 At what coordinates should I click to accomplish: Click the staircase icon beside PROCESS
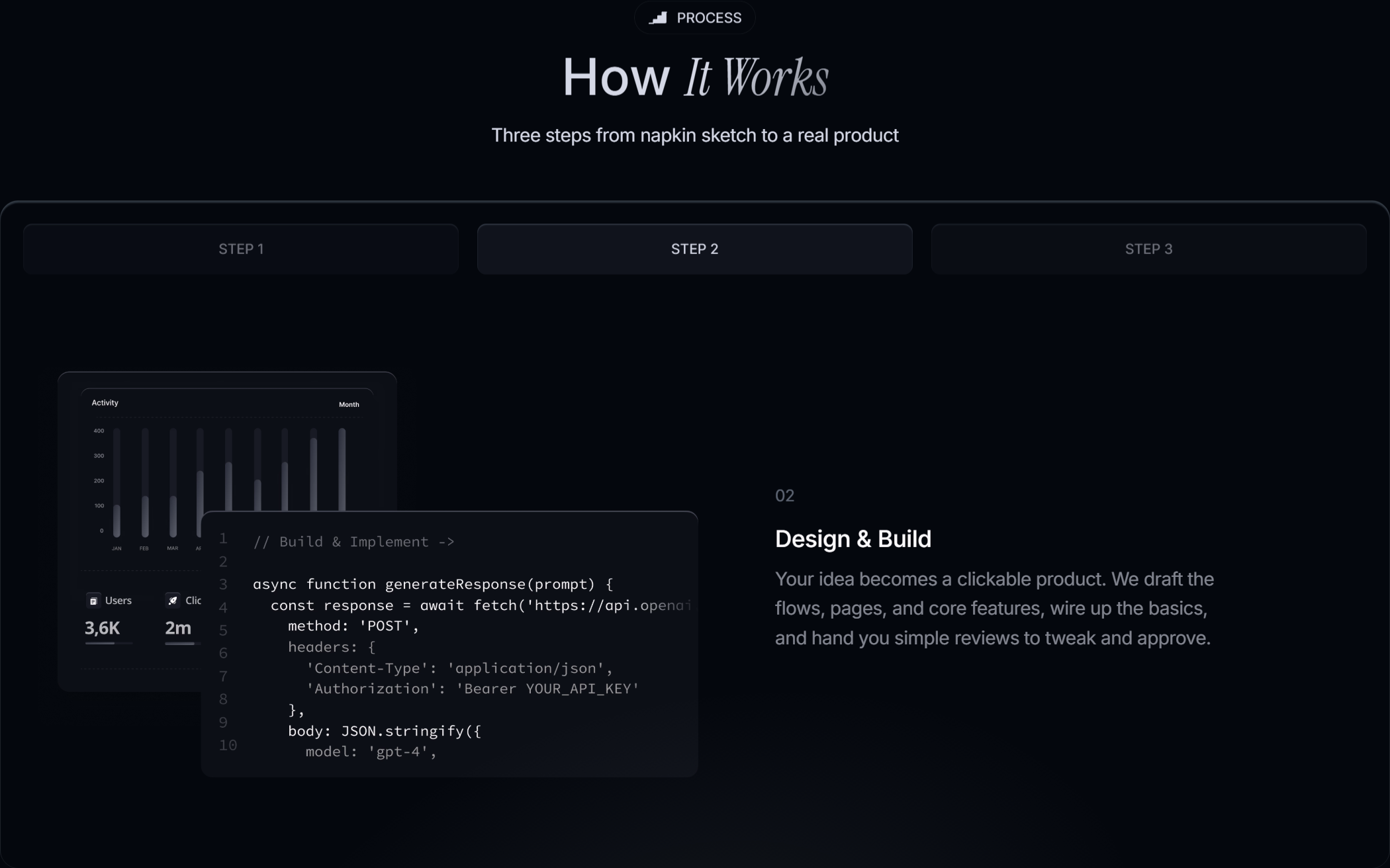pyautogui.click(x=658, y=18)
